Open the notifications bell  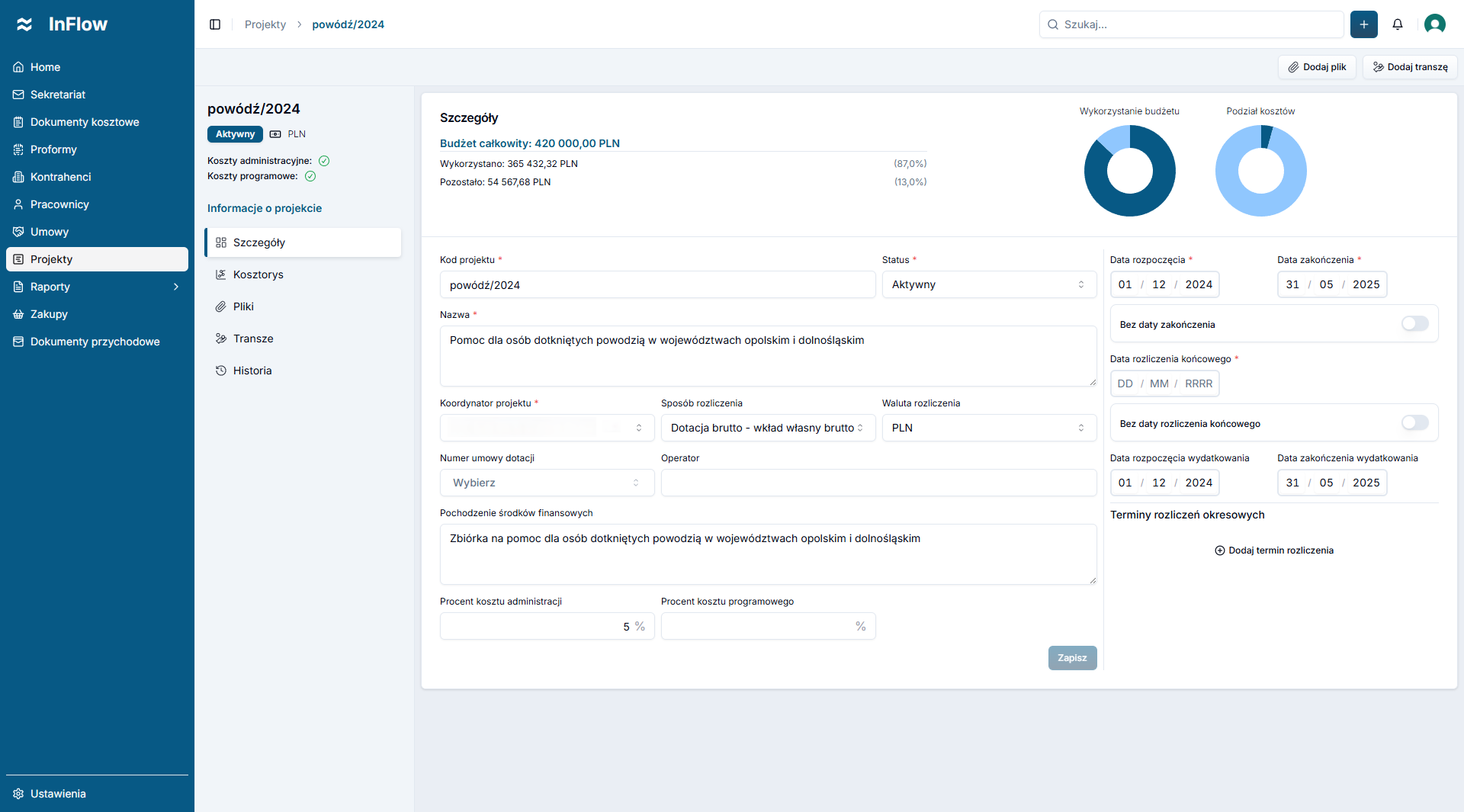point(1398,24)
